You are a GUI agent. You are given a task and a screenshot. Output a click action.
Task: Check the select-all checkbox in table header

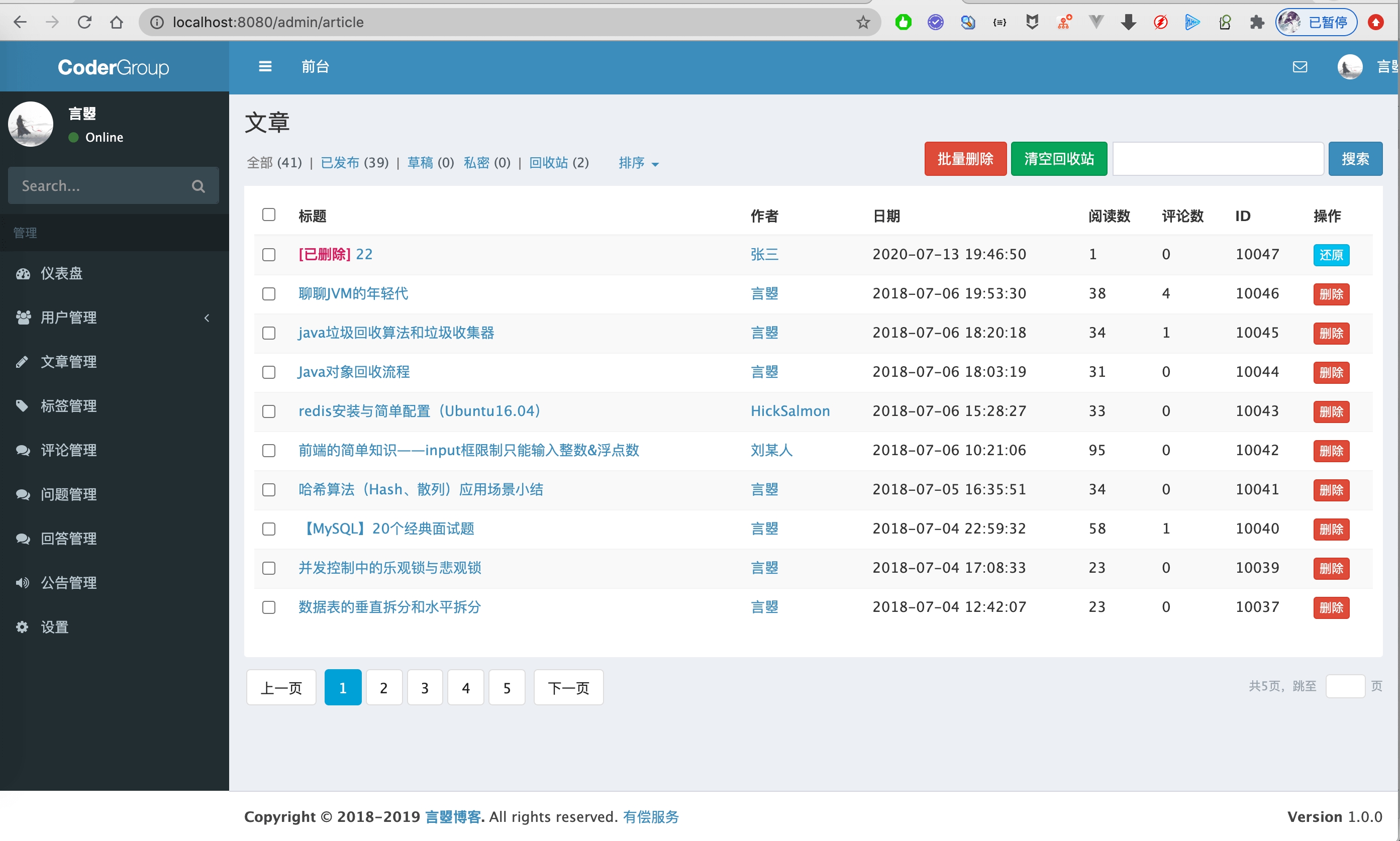click(x=269, y=215)
